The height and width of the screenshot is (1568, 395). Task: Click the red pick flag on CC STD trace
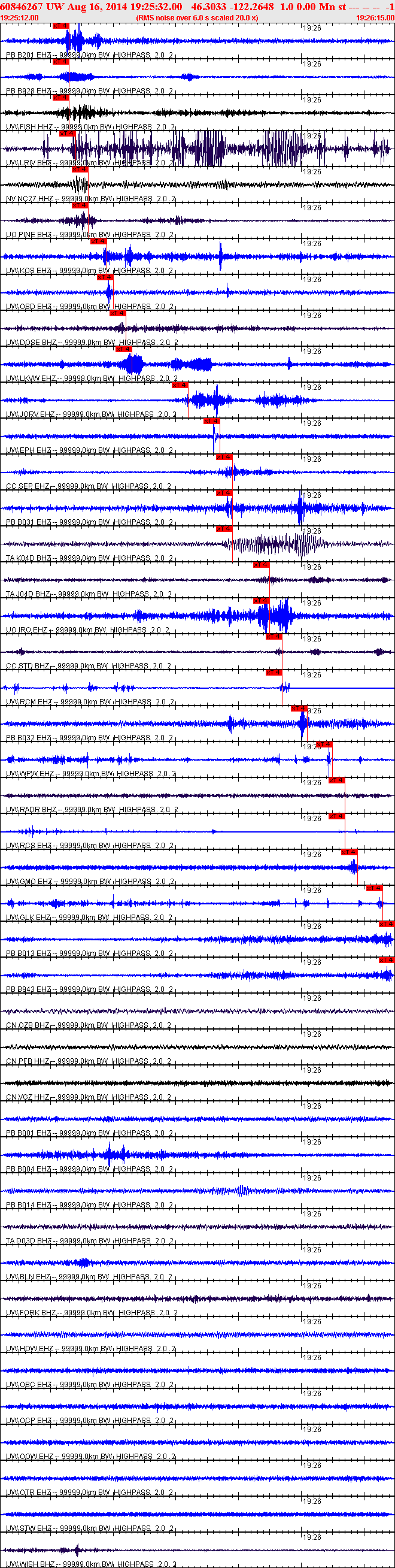pos(274,636)
